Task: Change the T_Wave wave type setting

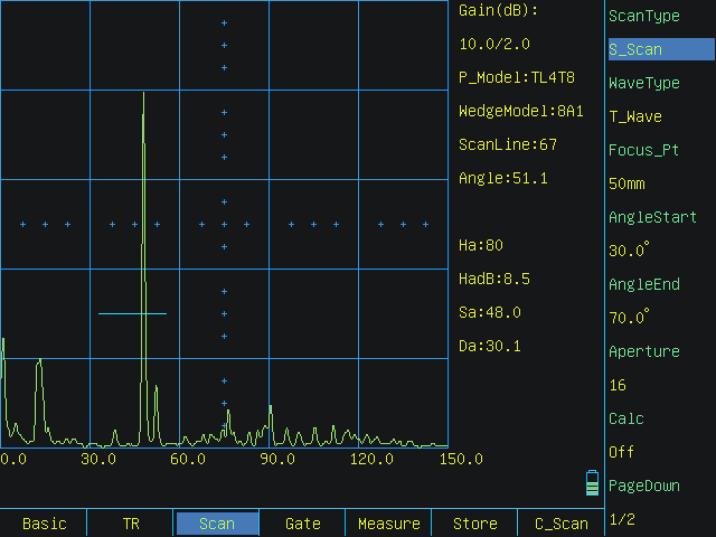Action: pos(660,117)
